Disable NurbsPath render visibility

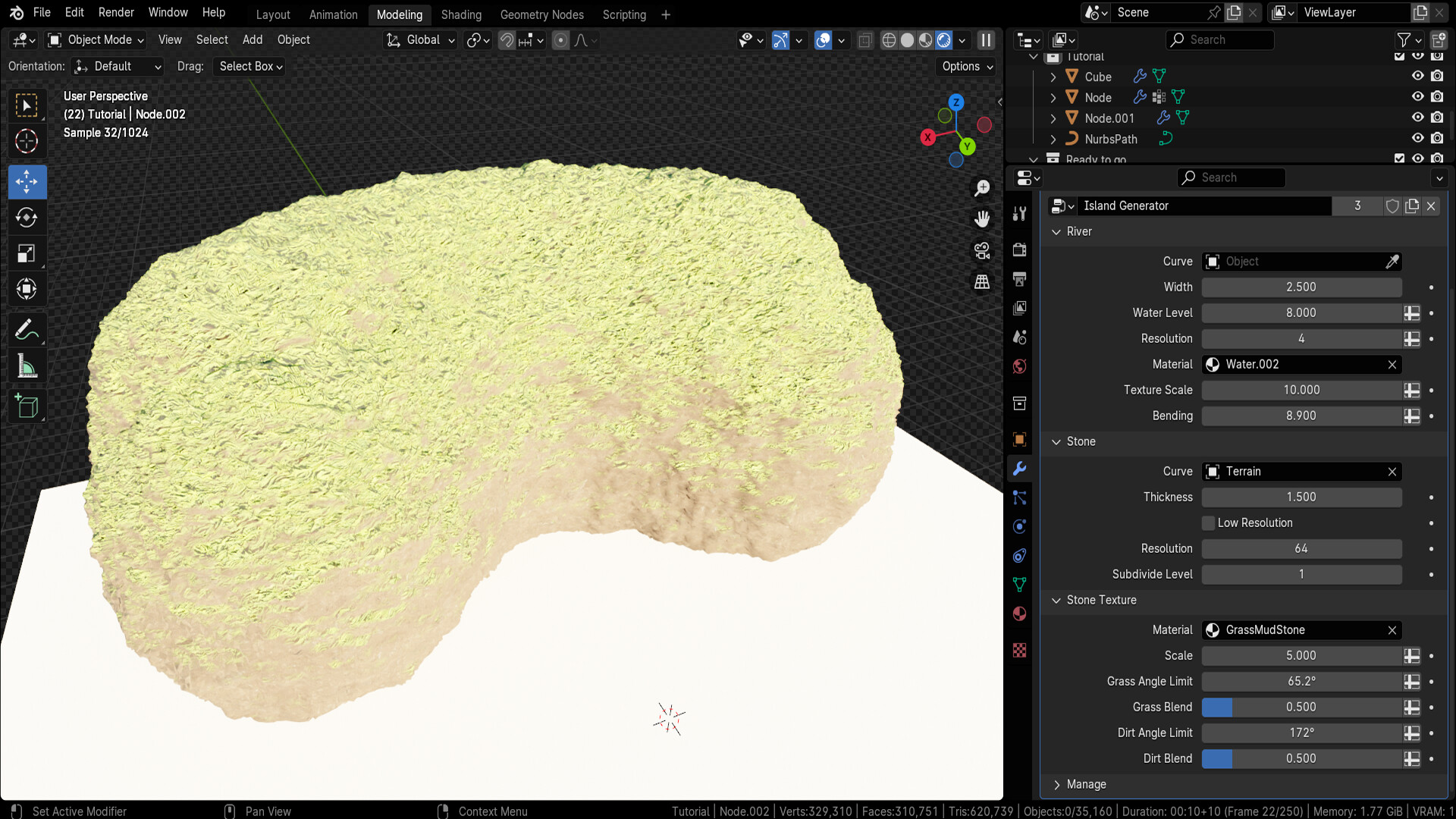(x=1437, y=138)
